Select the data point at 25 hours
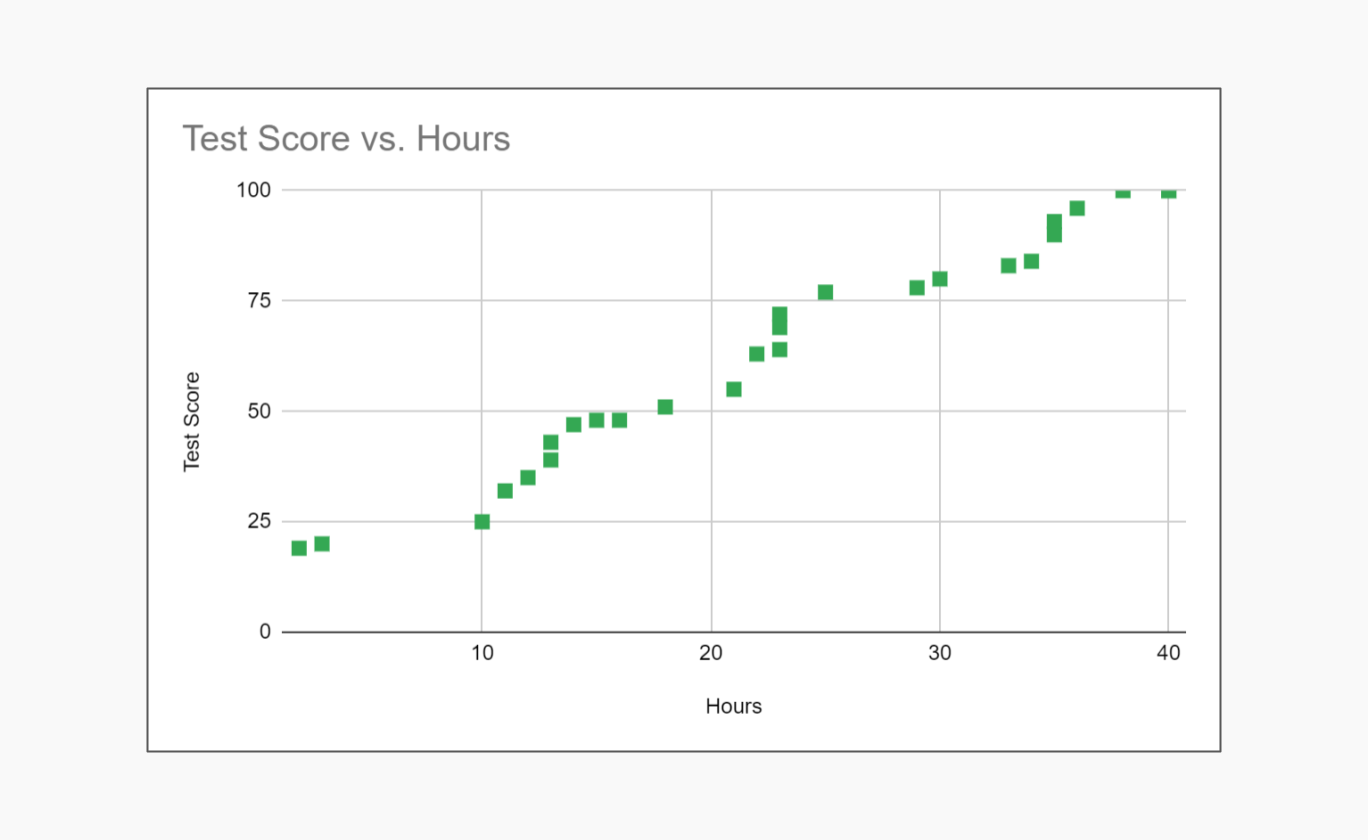 coord(825,292)
